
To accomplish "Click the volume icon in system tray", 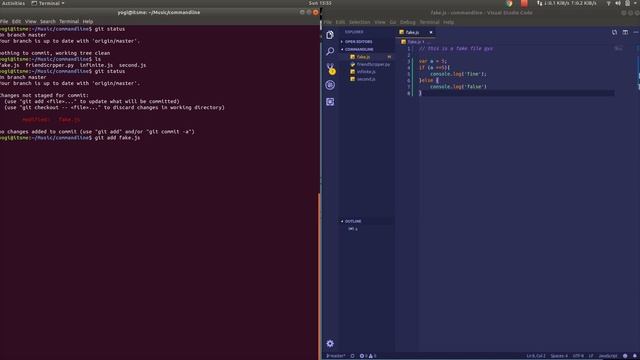I will tap(618, 3).
